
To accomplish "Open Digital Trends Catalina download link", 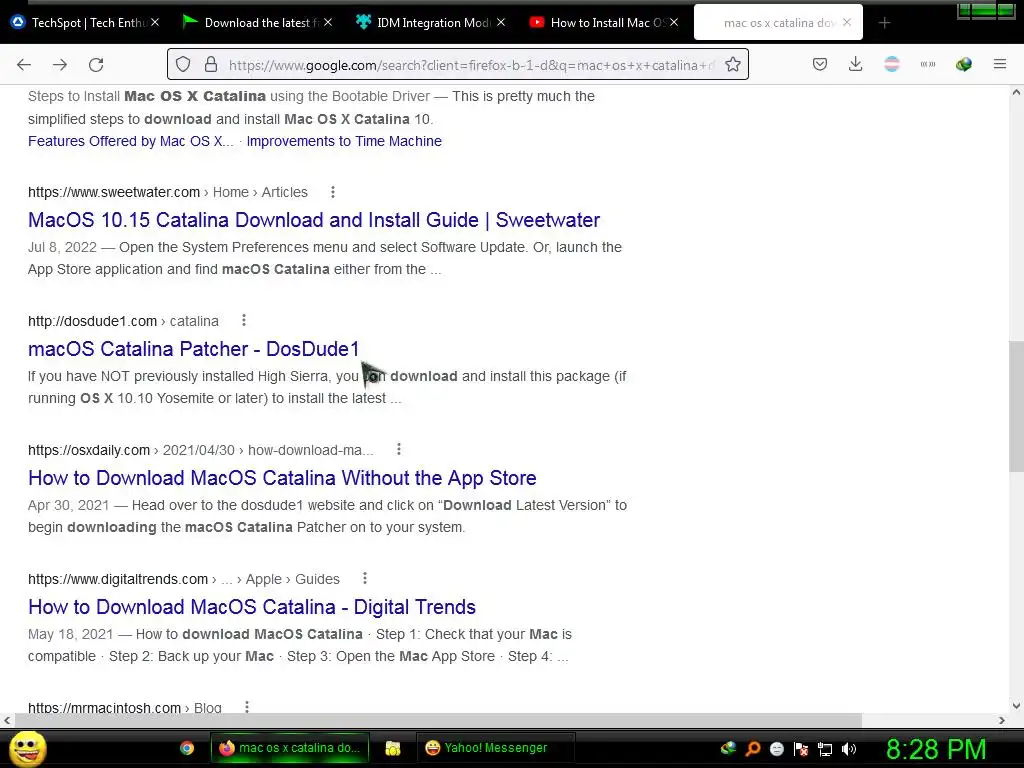I will pos(251,607).
